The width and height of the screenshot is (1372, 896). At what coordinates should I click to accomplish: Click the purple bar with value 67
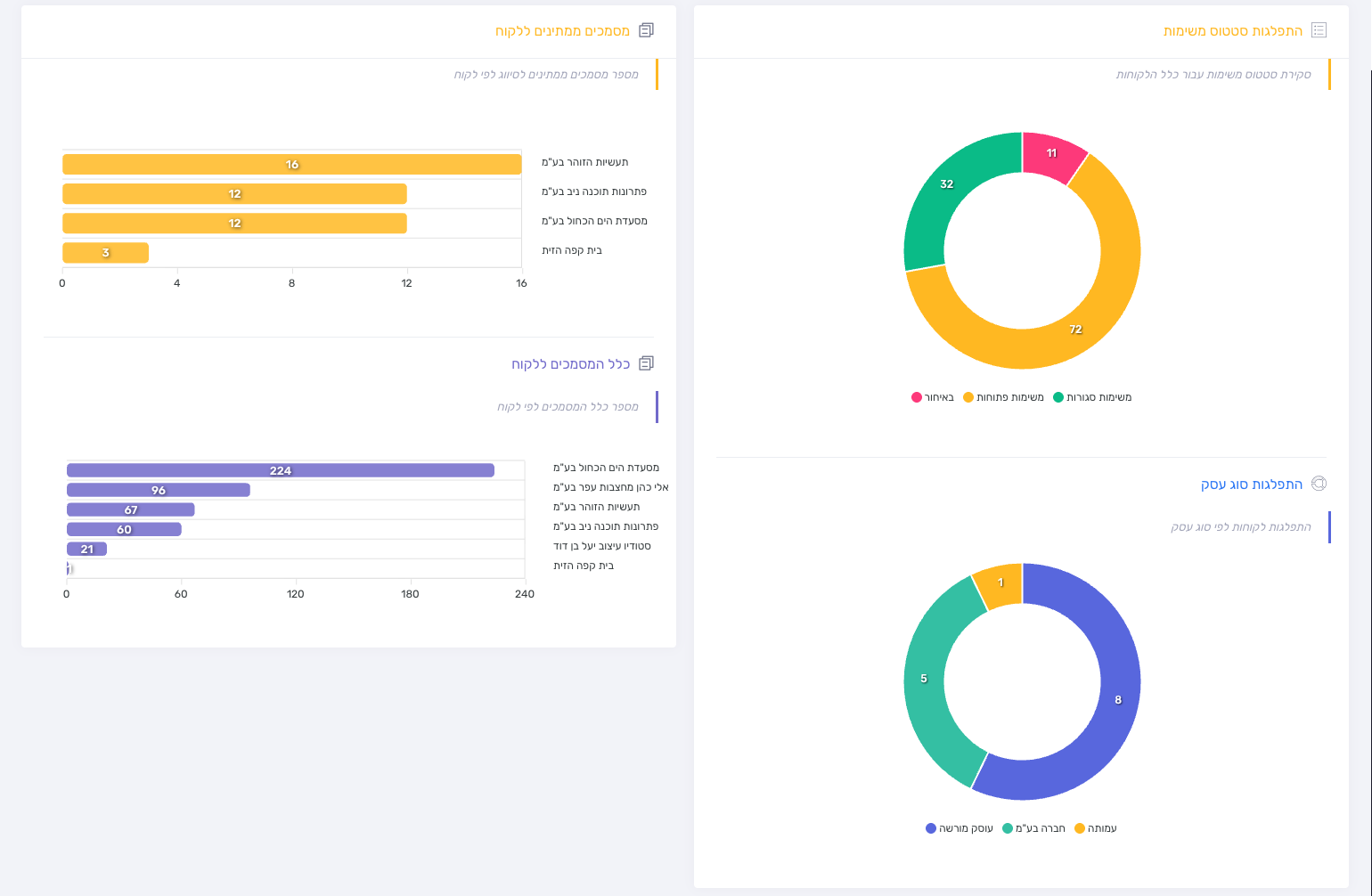[131, 509]
